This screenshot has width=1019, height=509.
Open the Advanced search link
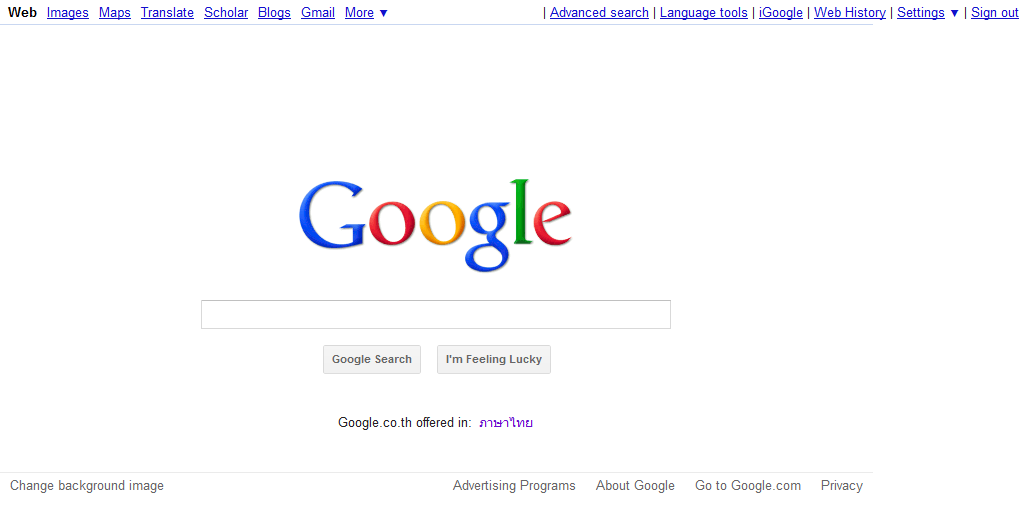599,12
